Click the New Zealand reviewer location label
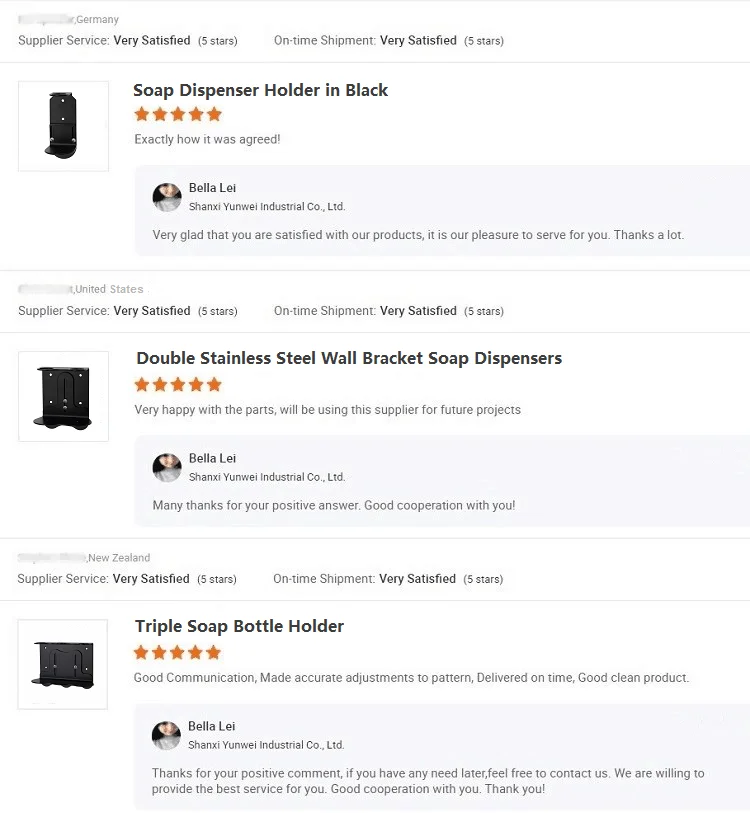The image size is (750, 813). (119, 557)
